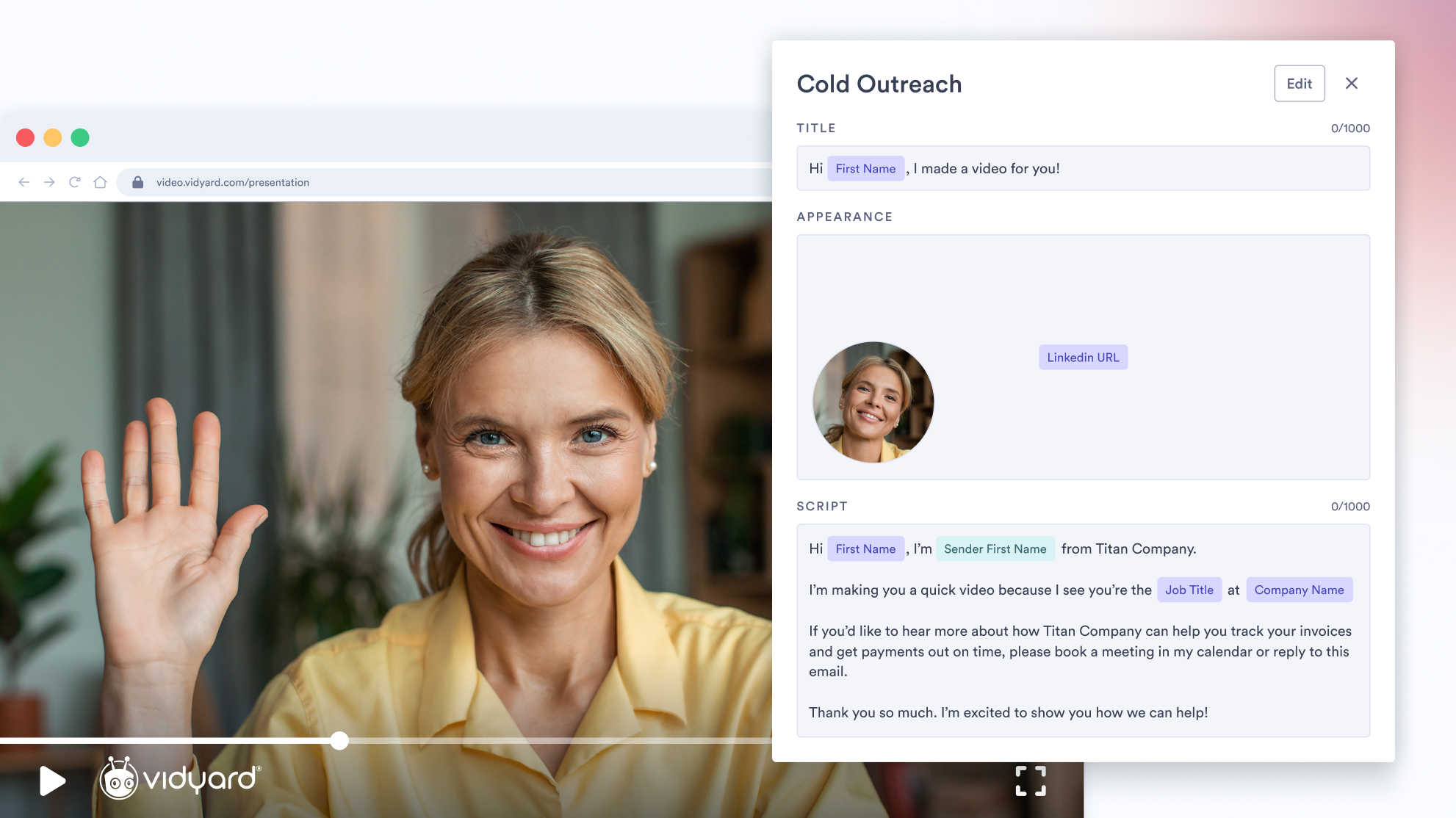Screen dimensions: 1456x818
Task: Click the video.vidyard.com address bar
Action: click(444, 182)
